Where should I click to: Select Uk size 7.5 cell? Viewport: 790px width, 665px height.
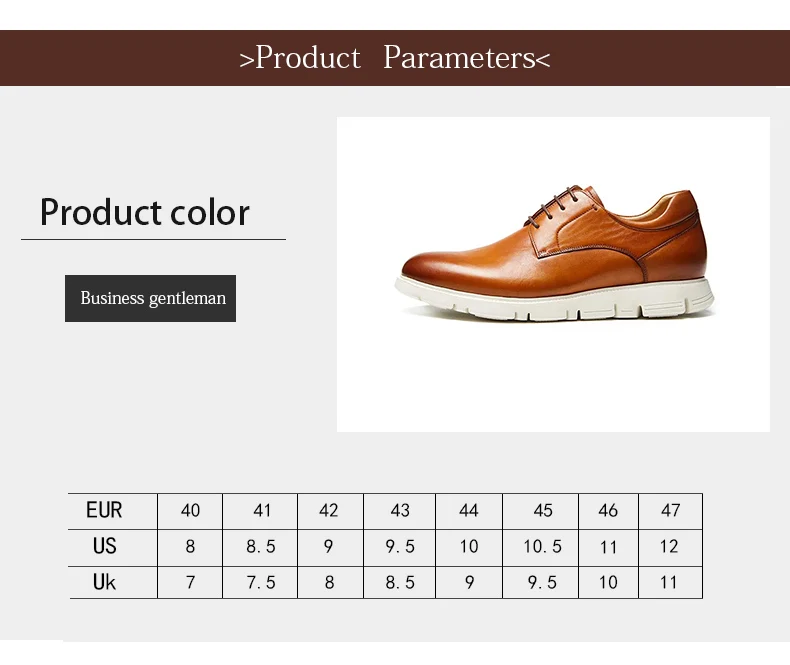click(x=261, y=583)
